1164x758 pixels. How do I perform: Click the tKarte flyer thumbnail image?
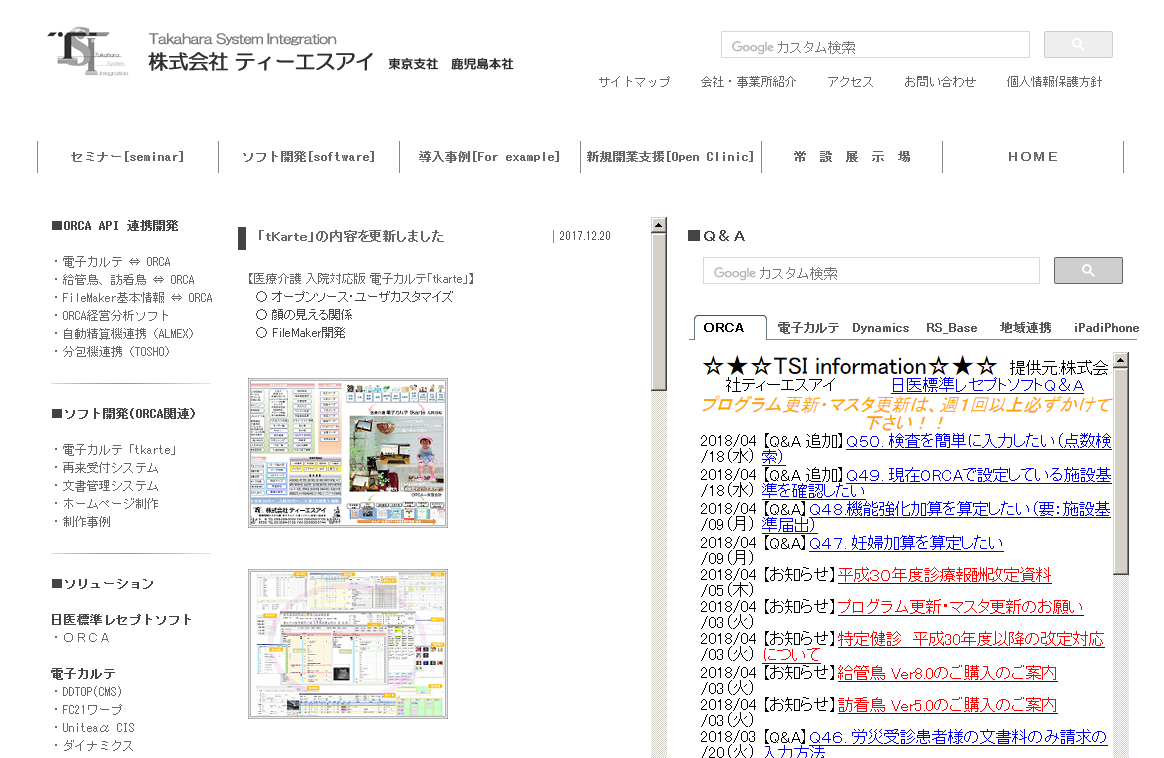347,452
